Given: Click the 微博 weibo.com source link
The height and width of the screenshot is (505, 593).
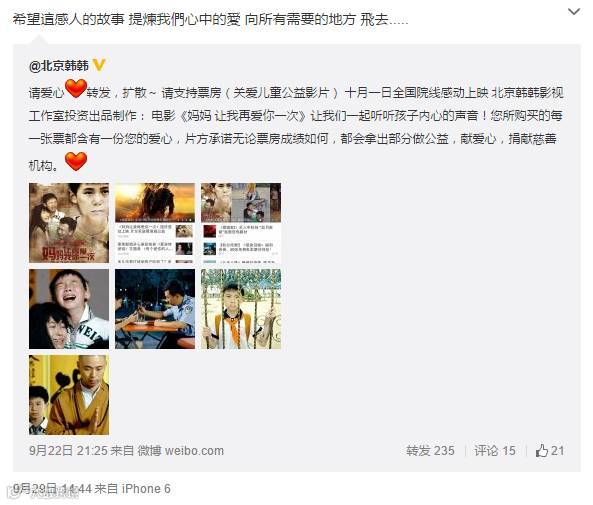Looking at the screenshot, I should click(180, 451).
